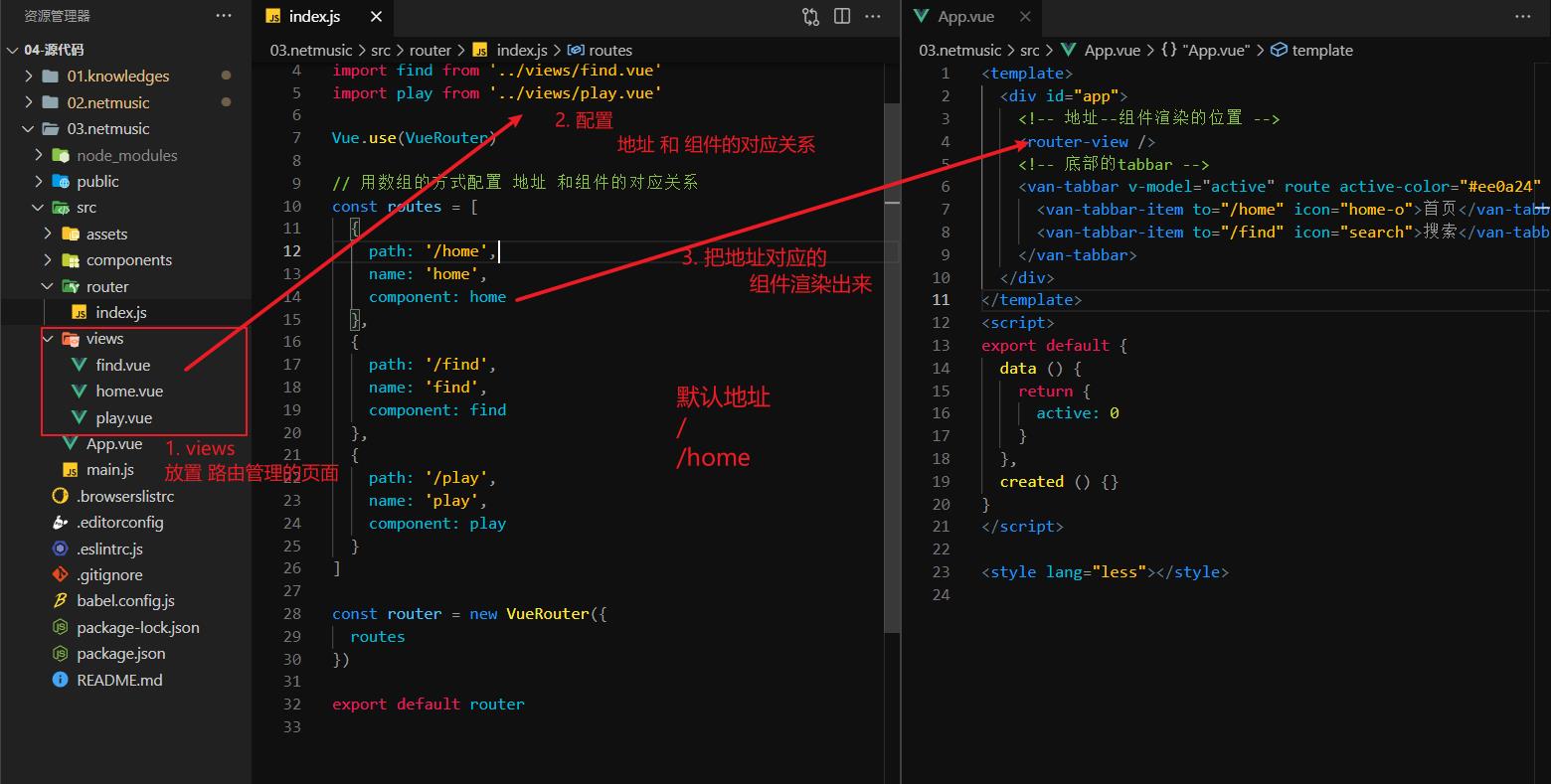1551x784 pixels.
Task: Click the style lang="less" line
Action: pos(1105,571)
